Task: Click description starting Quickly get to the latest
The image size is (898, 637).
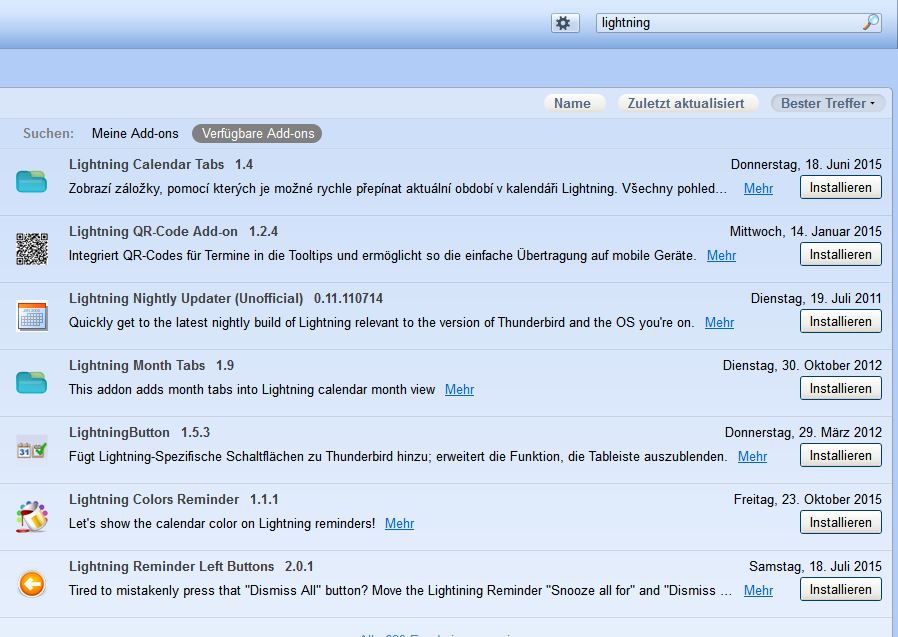Action: pyautogui.click(x=381, y=323)
